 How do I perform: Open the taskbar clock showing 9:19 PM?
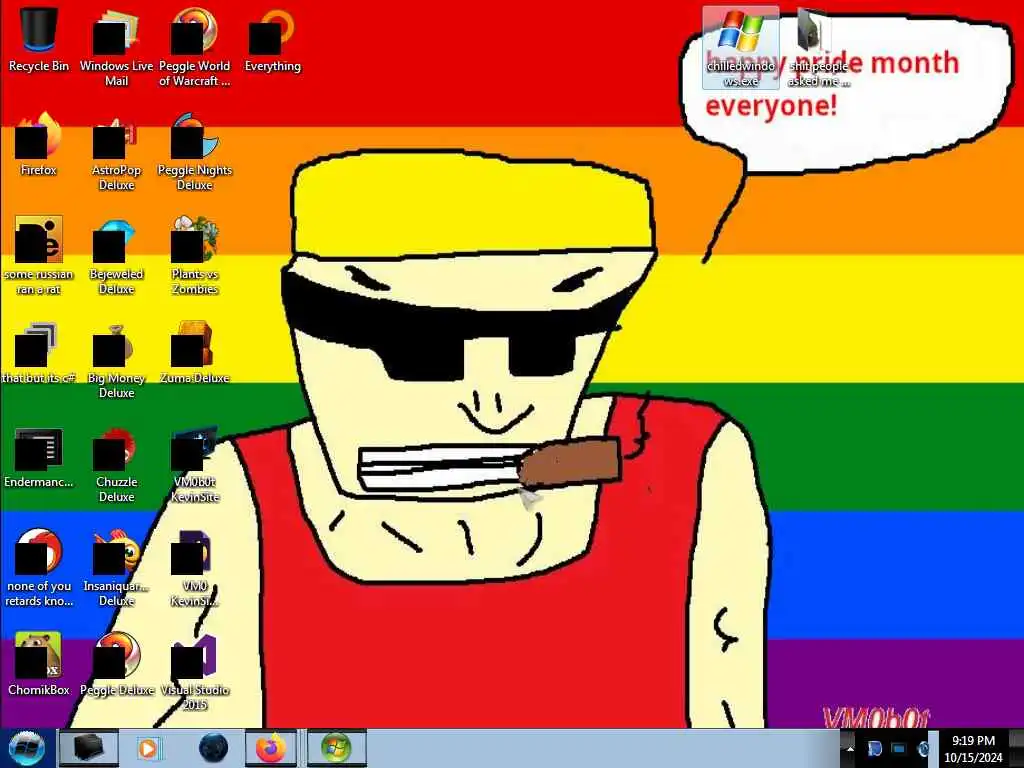coord(973,748)
